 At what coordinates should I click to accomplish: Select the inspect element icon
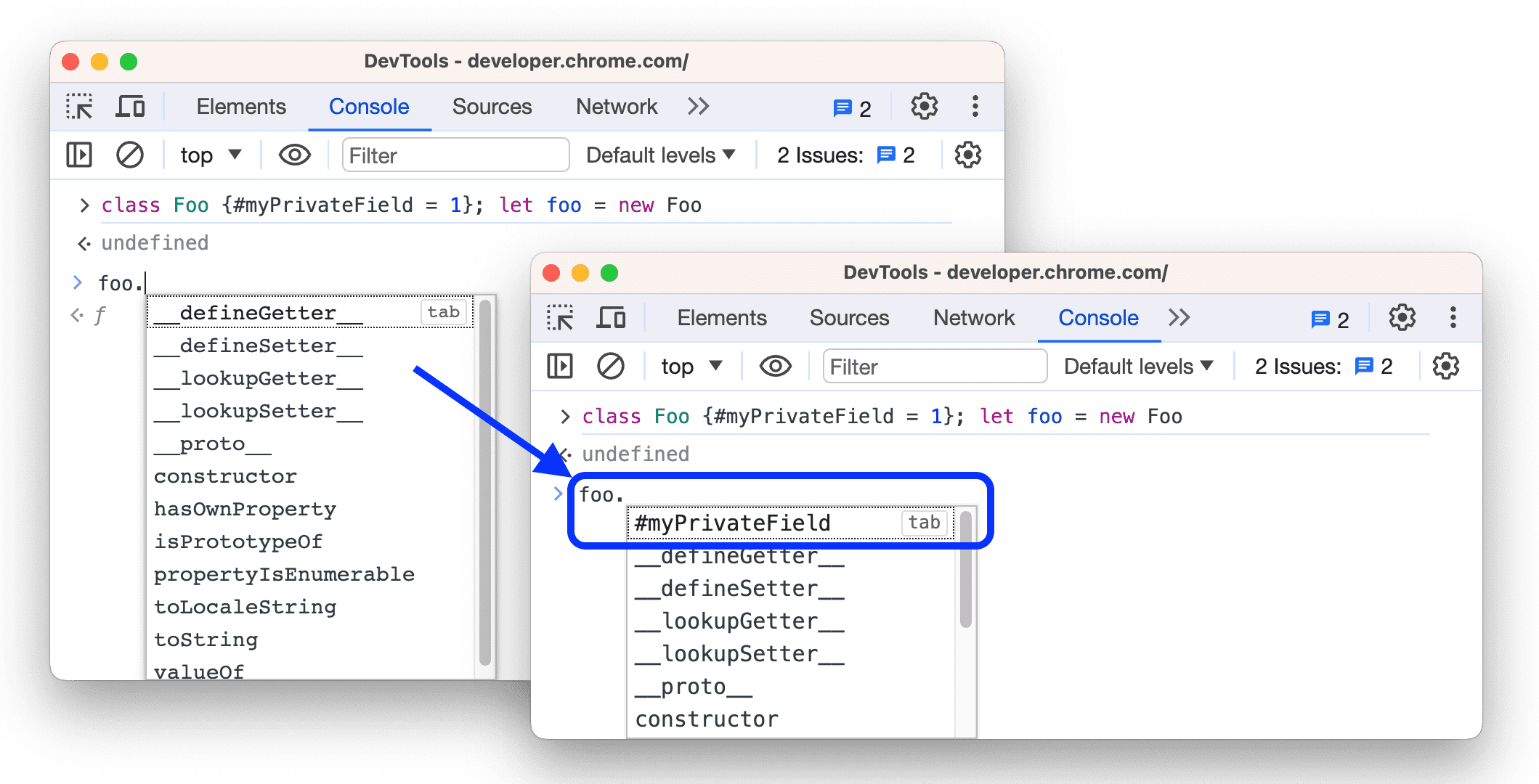click(x=79, y=106)
